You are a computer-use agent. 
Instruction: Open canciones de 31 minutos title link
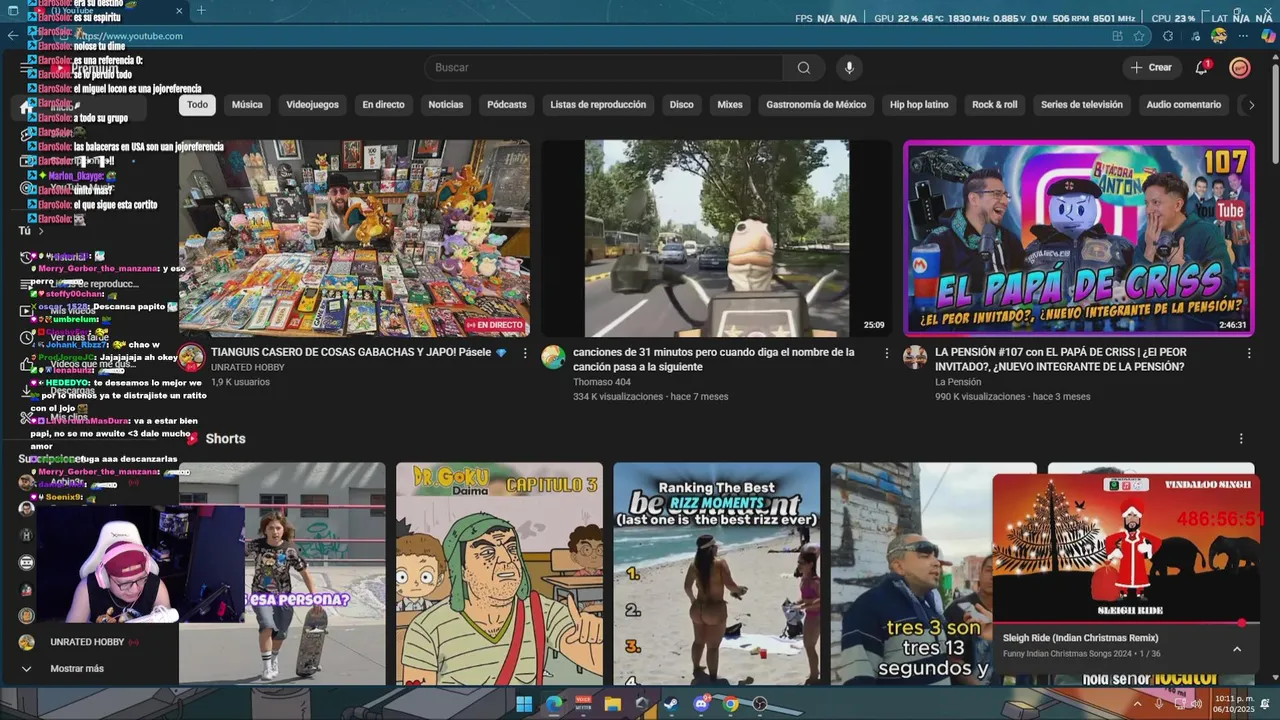click(714, 359)
